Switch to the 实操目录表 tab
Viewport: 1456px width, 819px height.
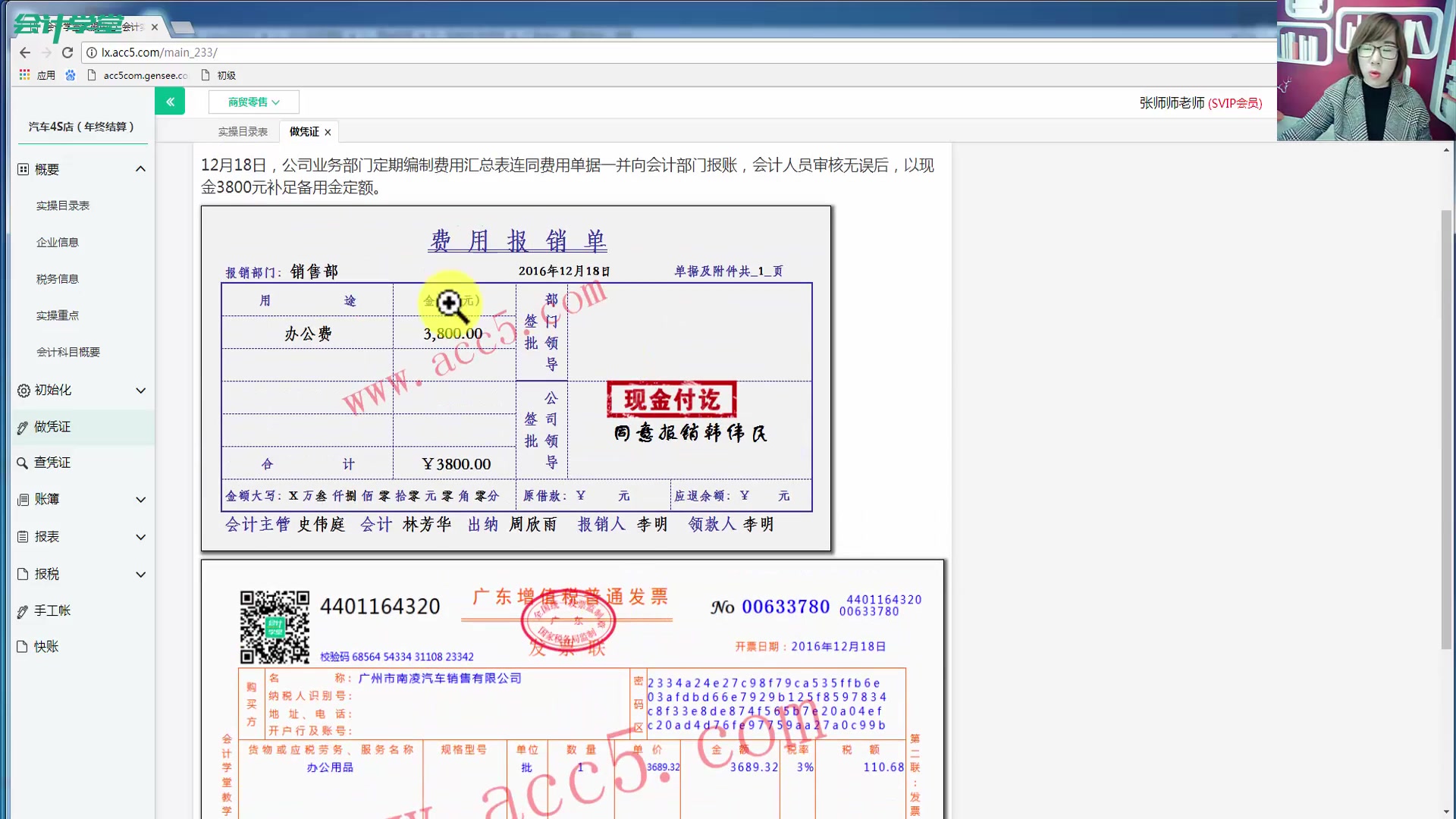point(243,132)
